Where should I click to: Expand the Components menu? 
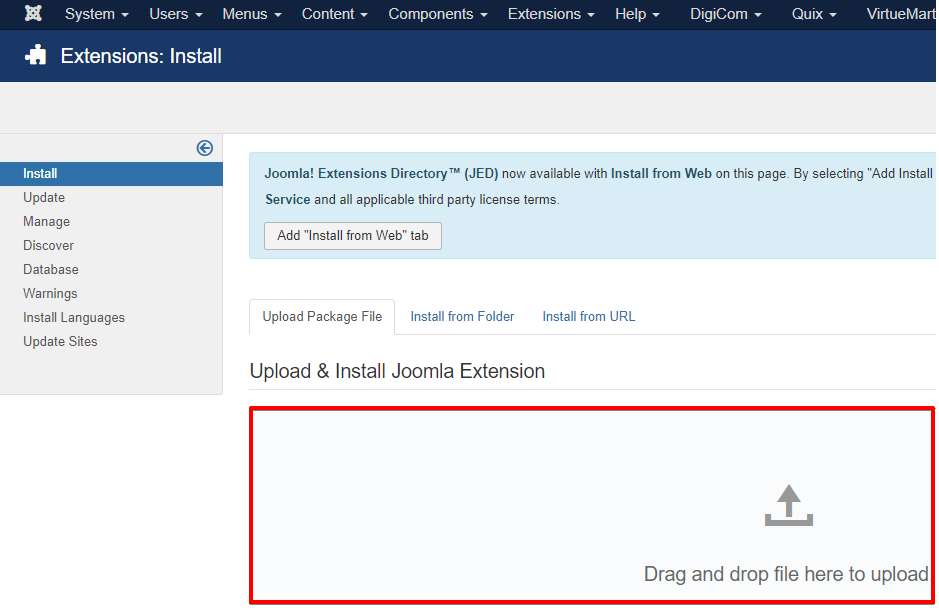point(437,14)
